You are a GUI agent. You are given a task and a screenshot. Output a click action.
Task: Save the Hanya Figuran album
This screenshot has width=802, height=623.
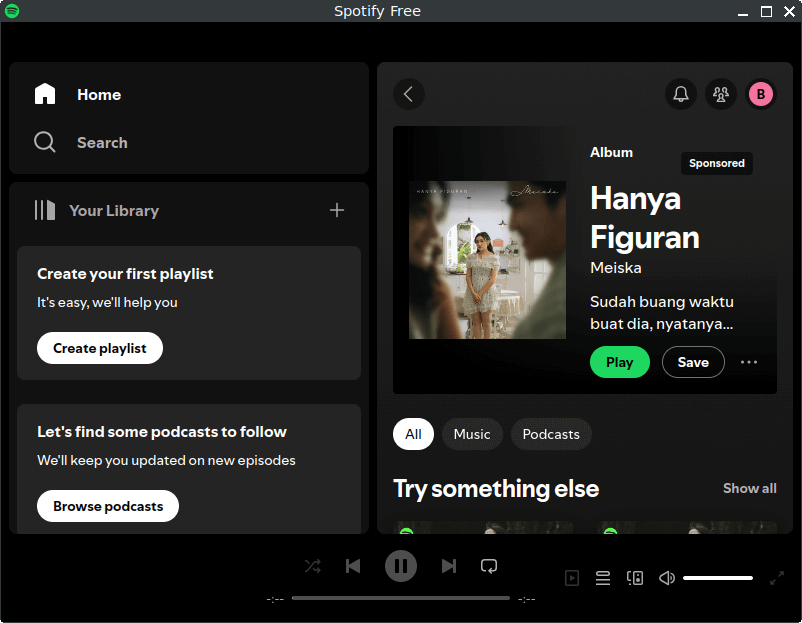(693, 362)
